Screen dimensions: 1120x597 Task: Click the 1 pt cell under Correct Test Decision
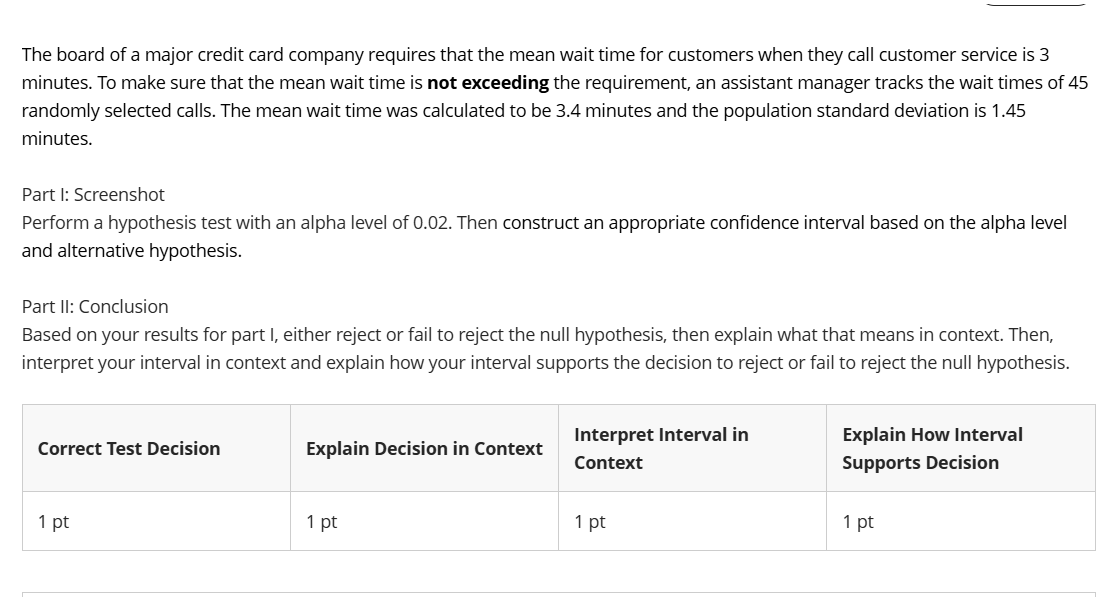point(54,521)
